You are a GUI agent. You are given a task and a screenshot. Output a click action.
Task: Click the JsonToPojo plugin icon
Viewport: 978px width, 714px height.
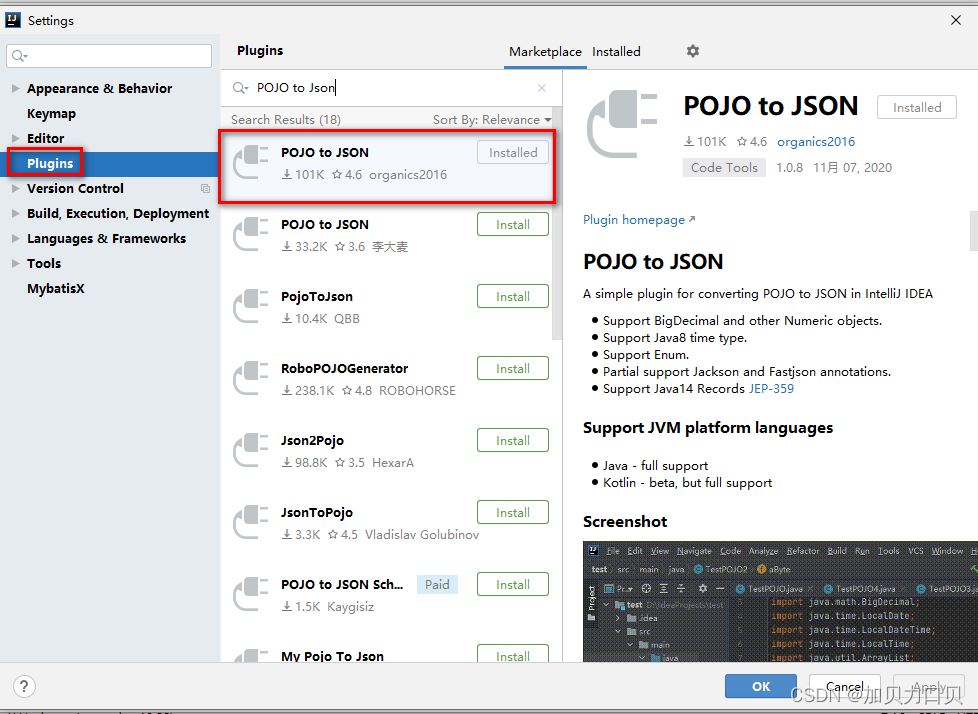coord(251,523)
